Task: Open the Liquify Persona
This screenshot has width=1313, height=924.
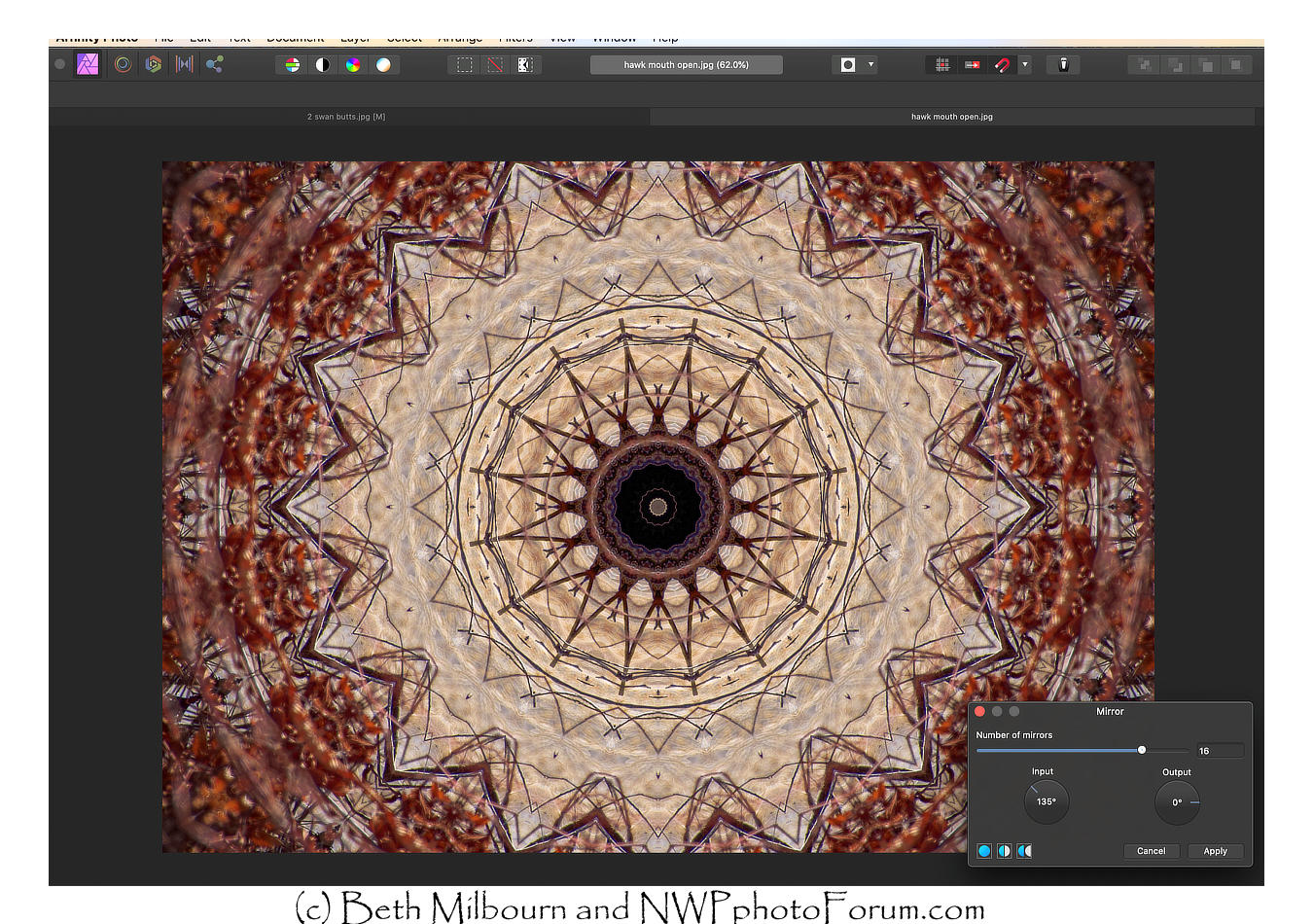Action: click(x=123, y=64)
